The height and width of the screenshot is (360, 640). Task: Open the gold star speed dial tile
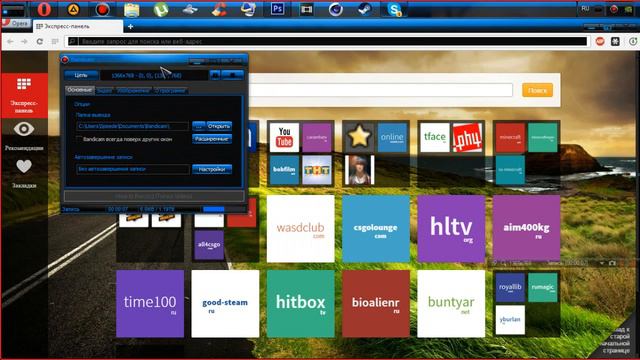coord(359,138)
